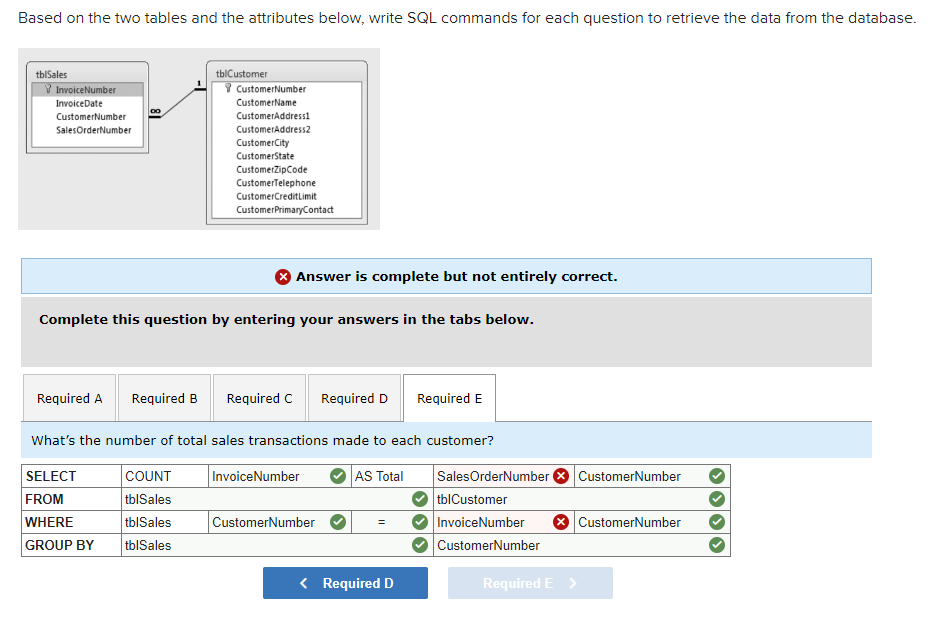Screen dimensions: 930x625
Task: Click the tblSales cell in WHERE row
Action: (x=165, y=522)
